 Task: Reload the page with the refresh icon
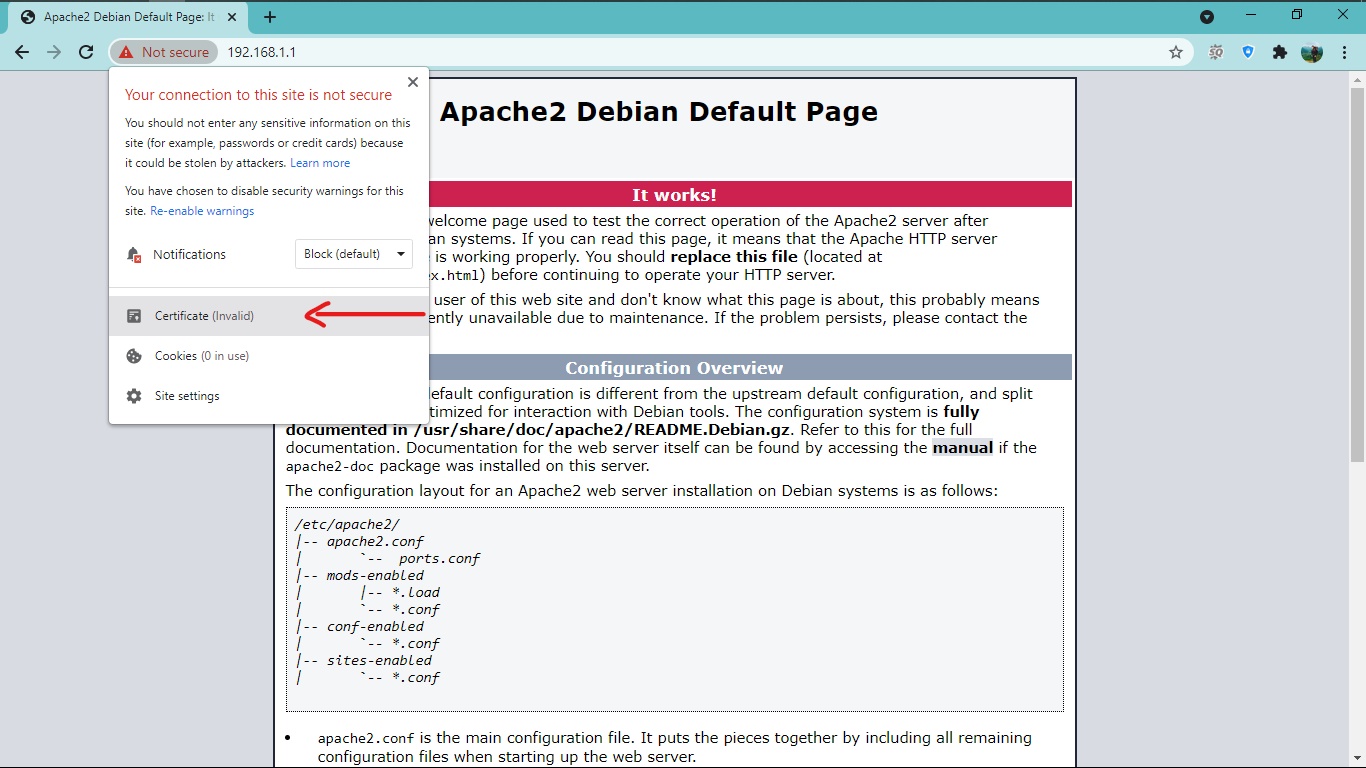pos(85,52)
